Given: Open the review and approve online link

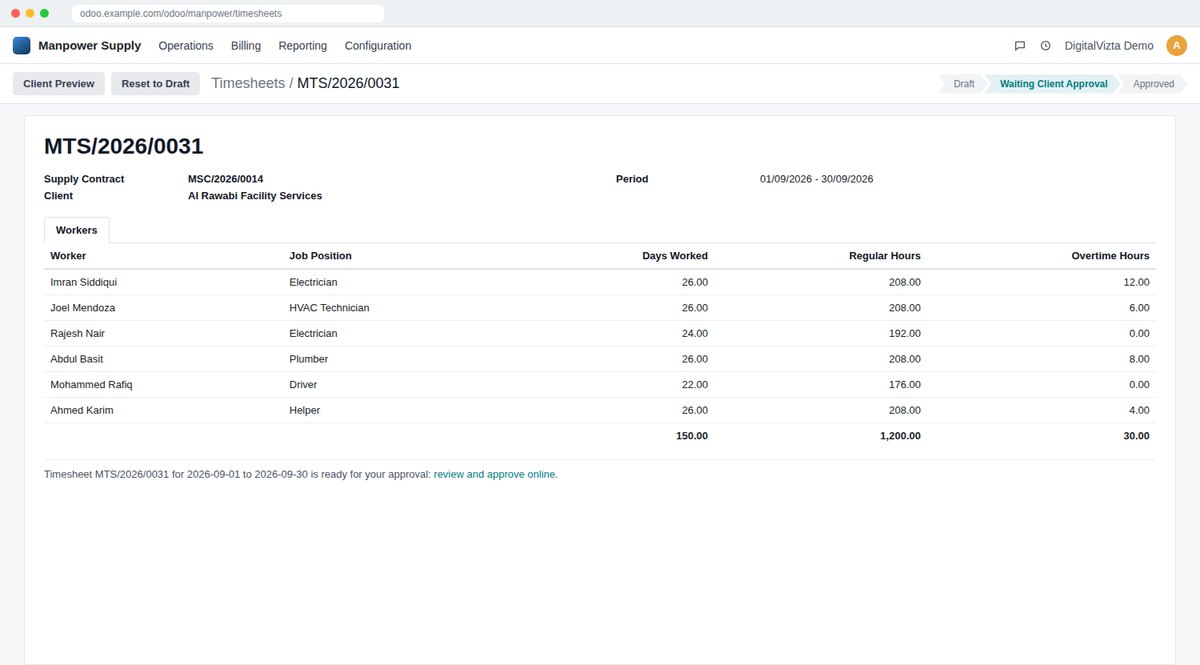Looking at the screenshot, I should [495, 474].
